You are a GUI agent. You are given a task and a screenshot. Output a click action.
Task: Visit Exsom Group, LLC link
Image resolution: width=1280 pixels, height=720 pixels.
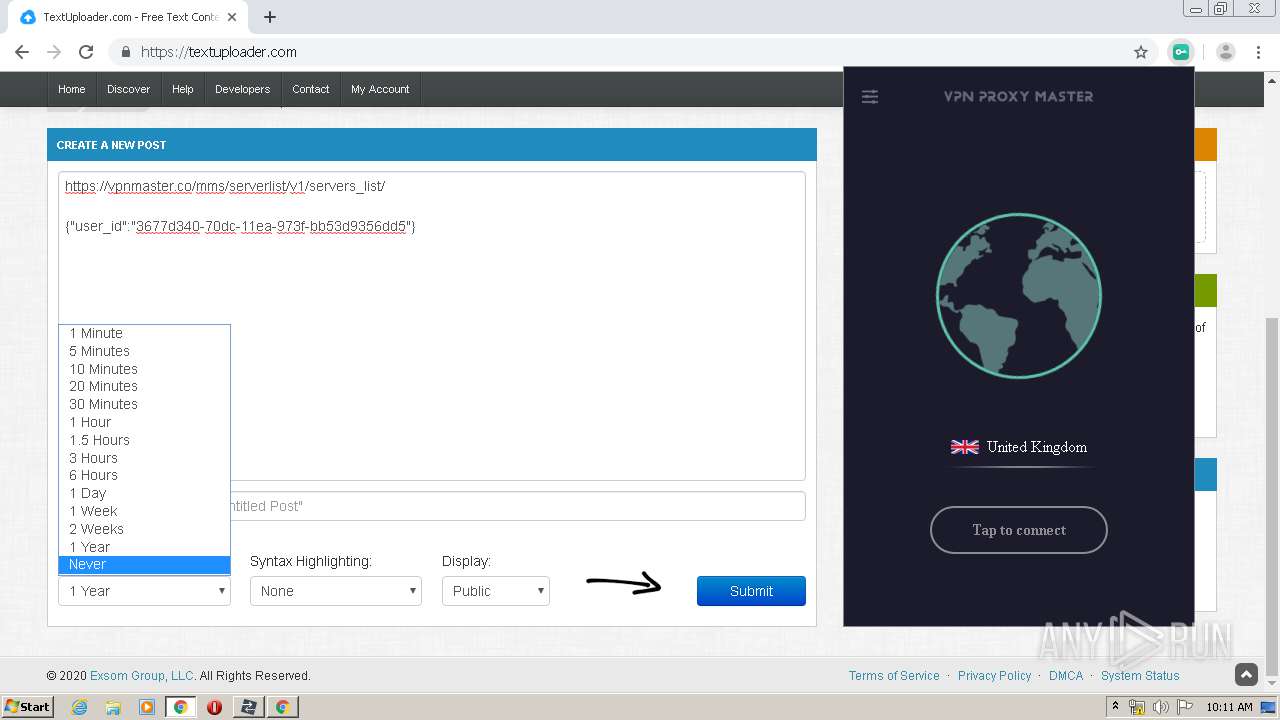click(141, 676)
